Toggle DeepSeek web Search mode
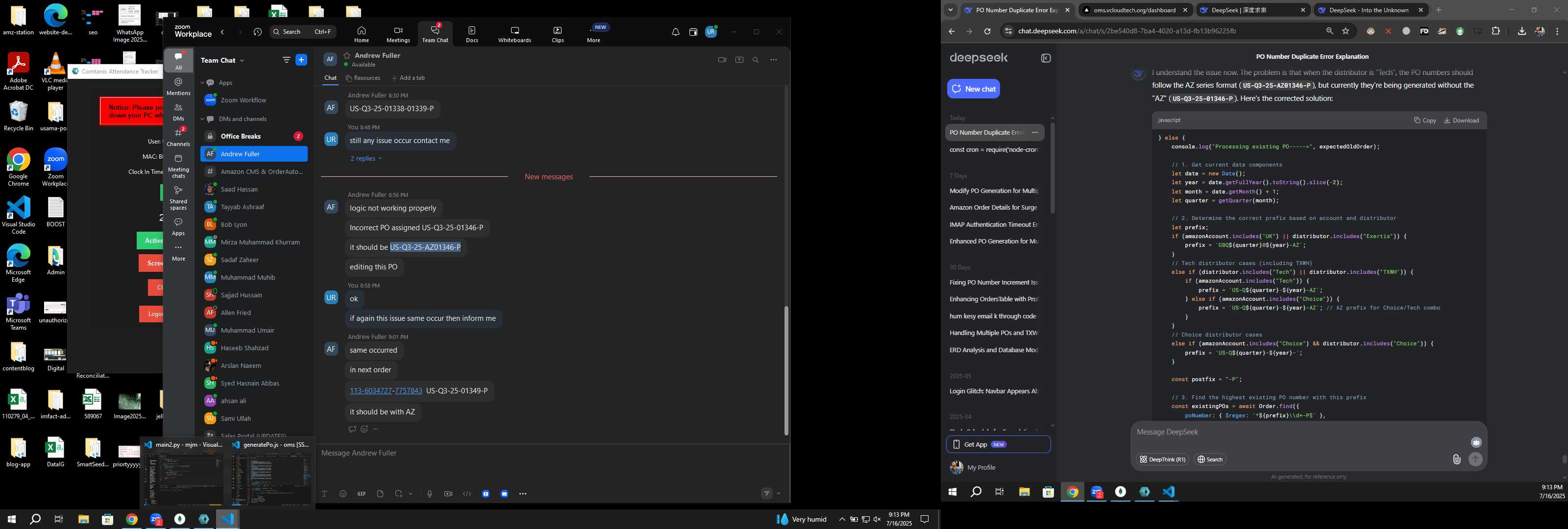 (1209, 459)
